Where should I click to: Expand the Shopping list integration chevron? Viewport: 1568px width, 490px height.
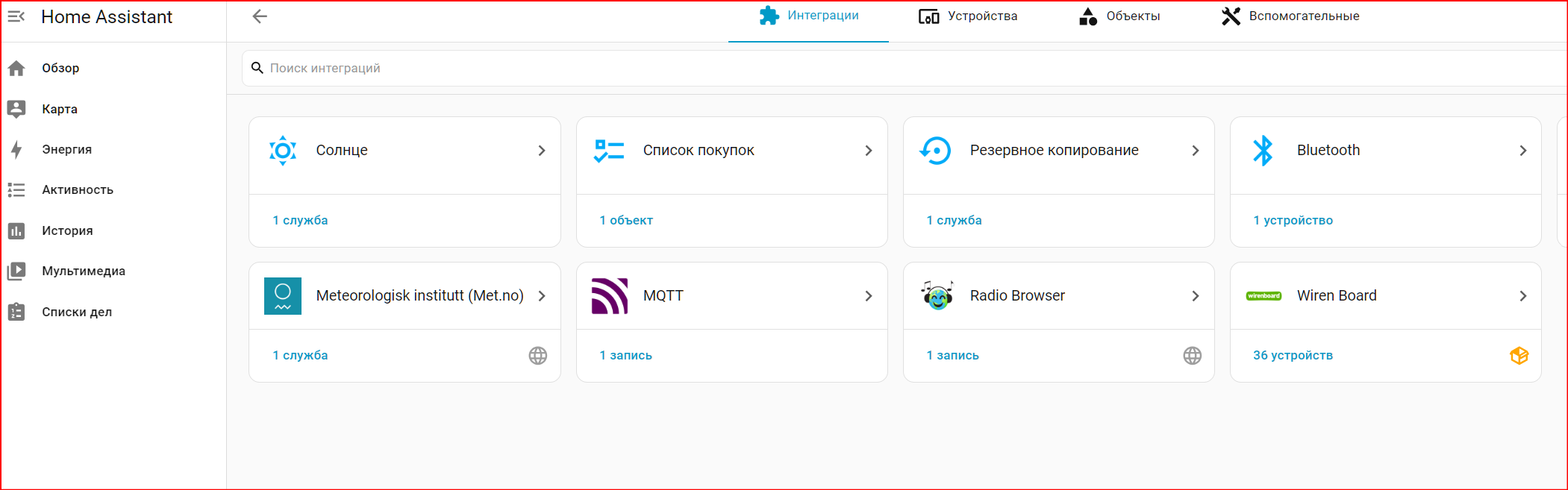[x=869, y=151]
